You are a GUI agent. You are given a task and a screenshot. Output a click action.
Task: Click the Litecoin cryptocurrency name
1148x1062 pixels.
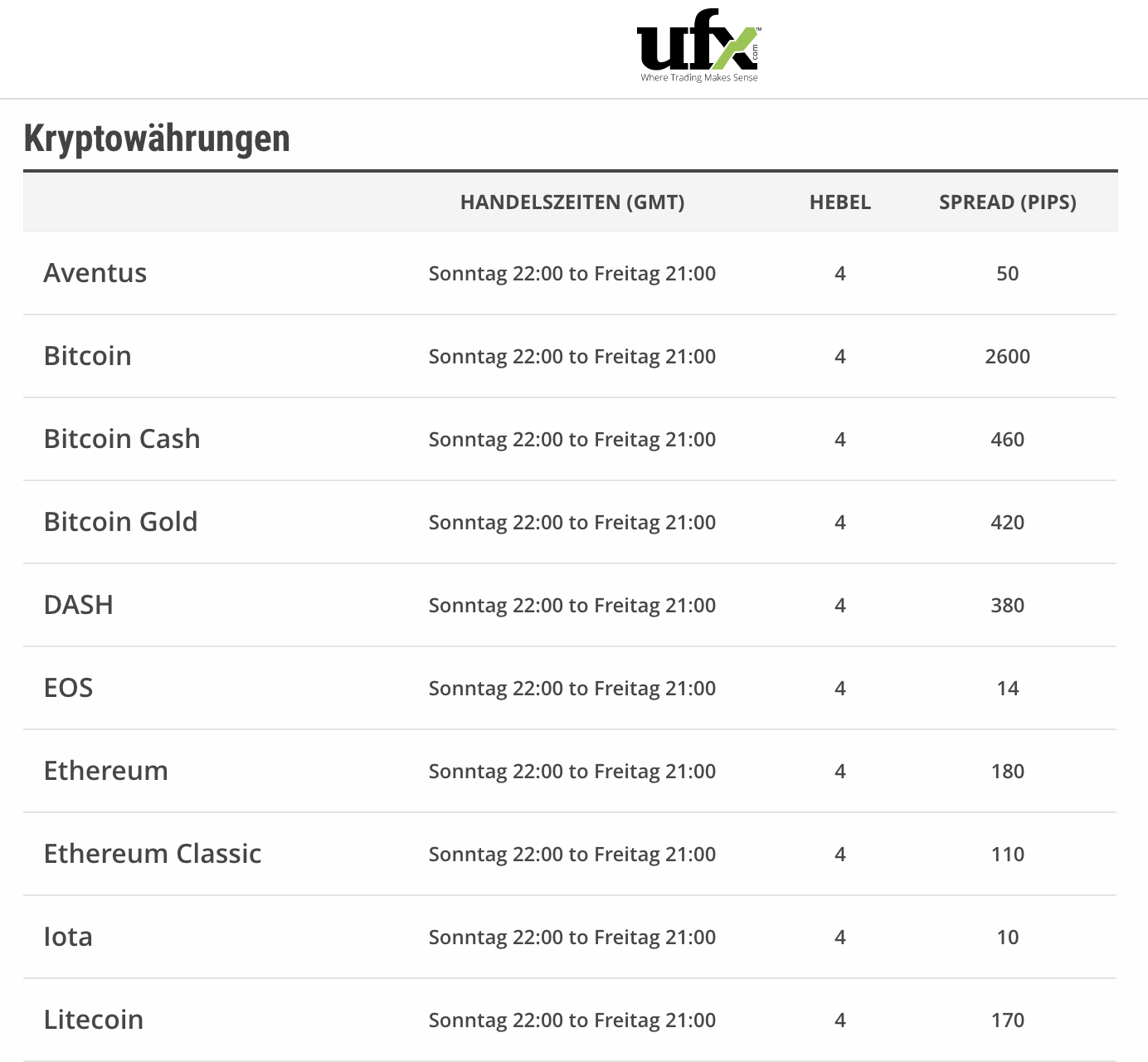pos(94,1020)
